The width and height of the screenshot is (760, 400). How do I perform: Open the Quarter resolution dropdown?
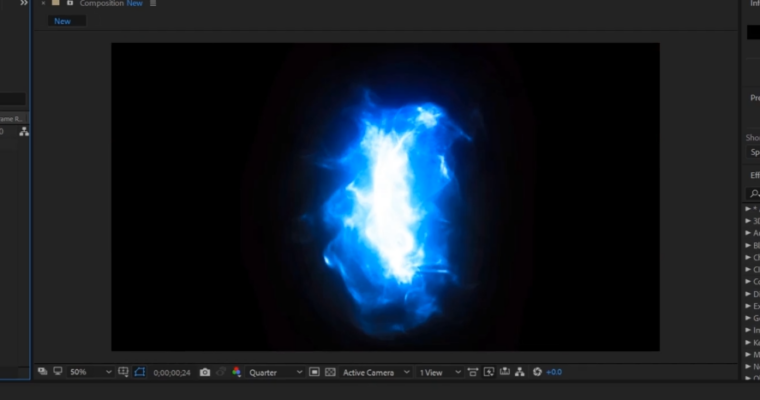point(275,372)
